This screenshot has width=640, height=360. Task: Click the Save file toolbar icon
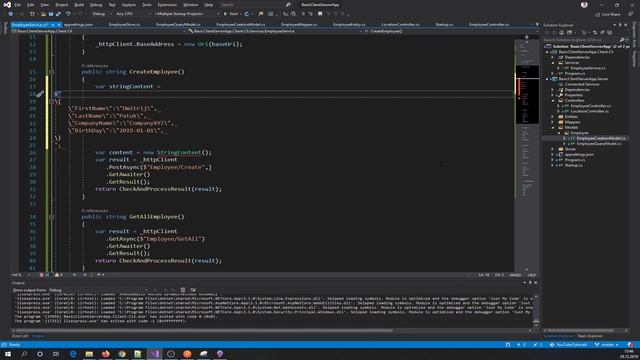pos(51,14)
